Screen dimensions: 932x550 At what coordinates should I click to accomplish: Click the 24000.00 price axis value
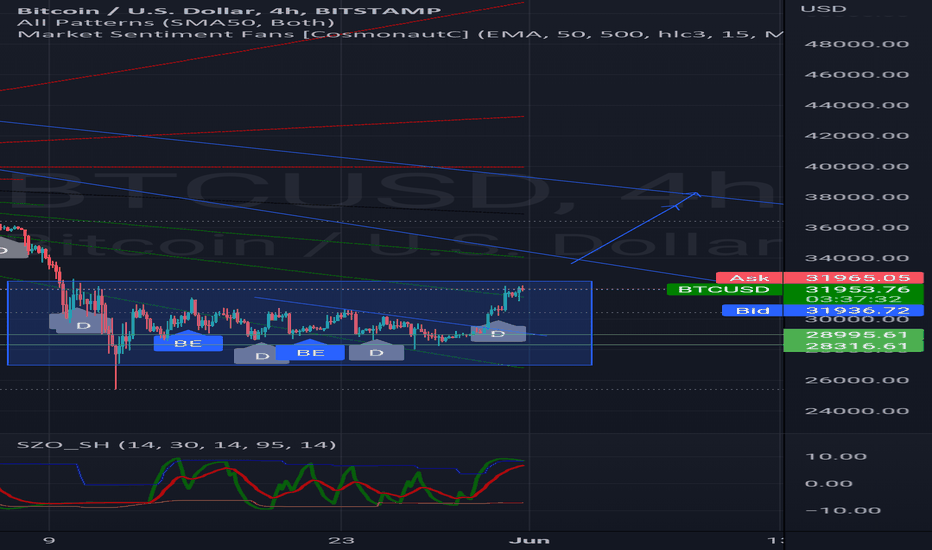coord(857,411)
